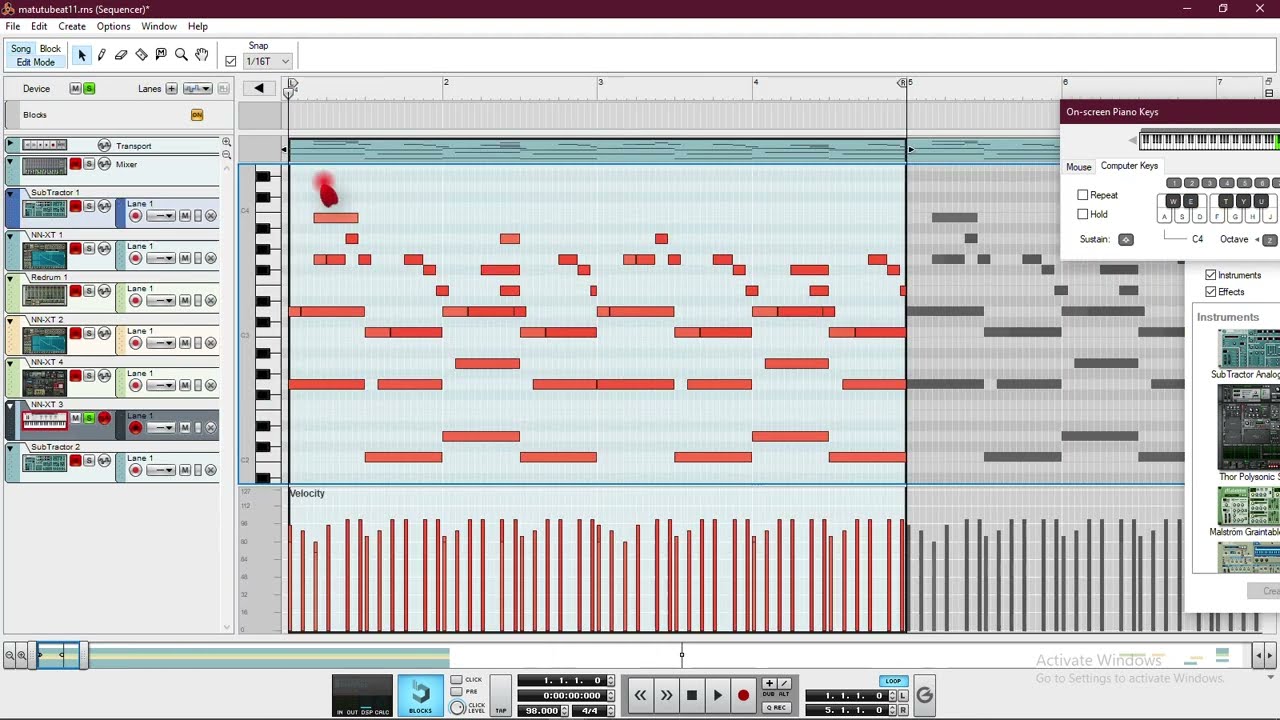Open the Help menu
1280x720 pixels.
198,26
